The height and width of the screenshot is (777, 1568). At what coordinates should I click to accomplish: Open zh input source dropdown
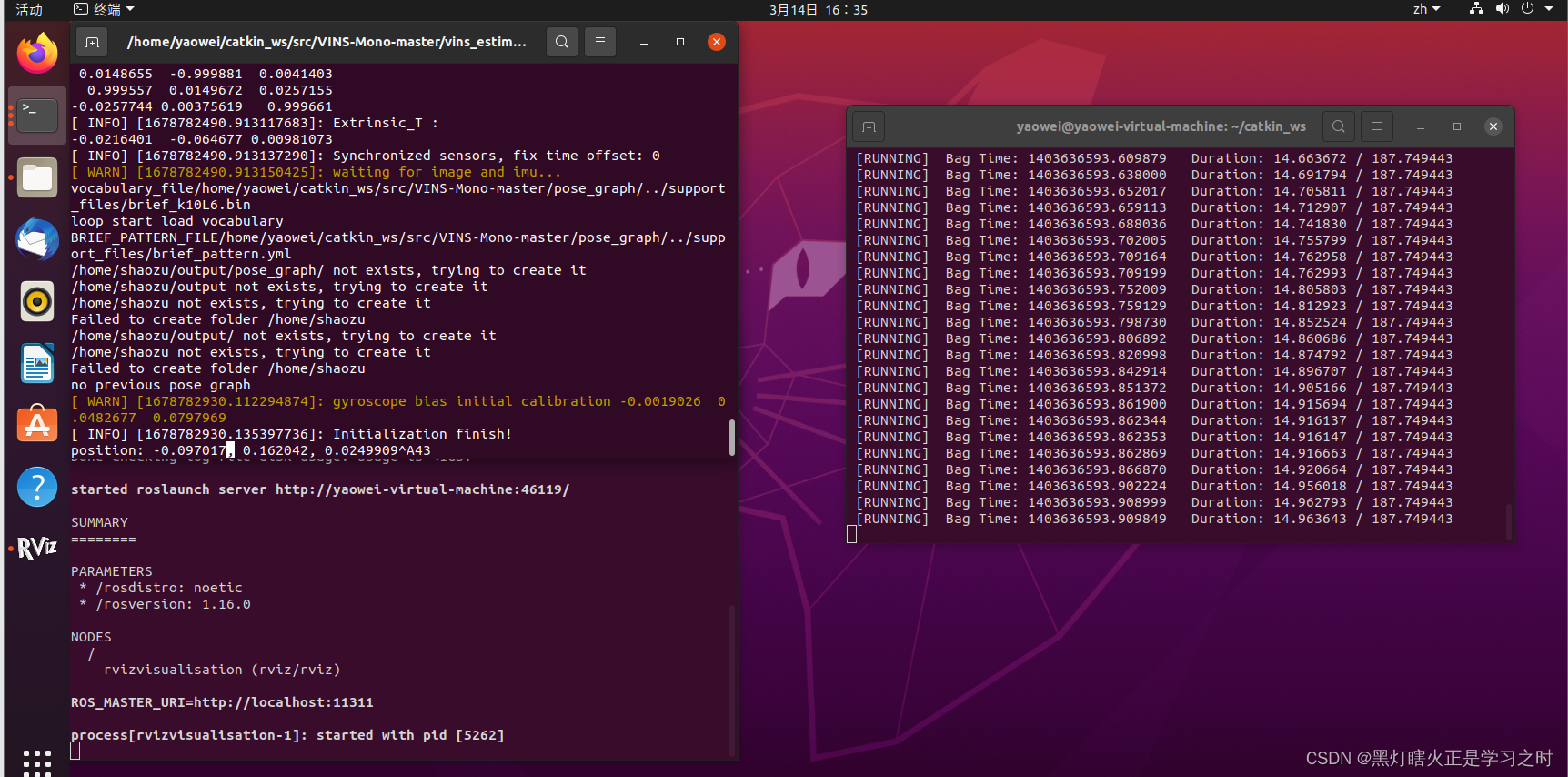coord(1426,9)
